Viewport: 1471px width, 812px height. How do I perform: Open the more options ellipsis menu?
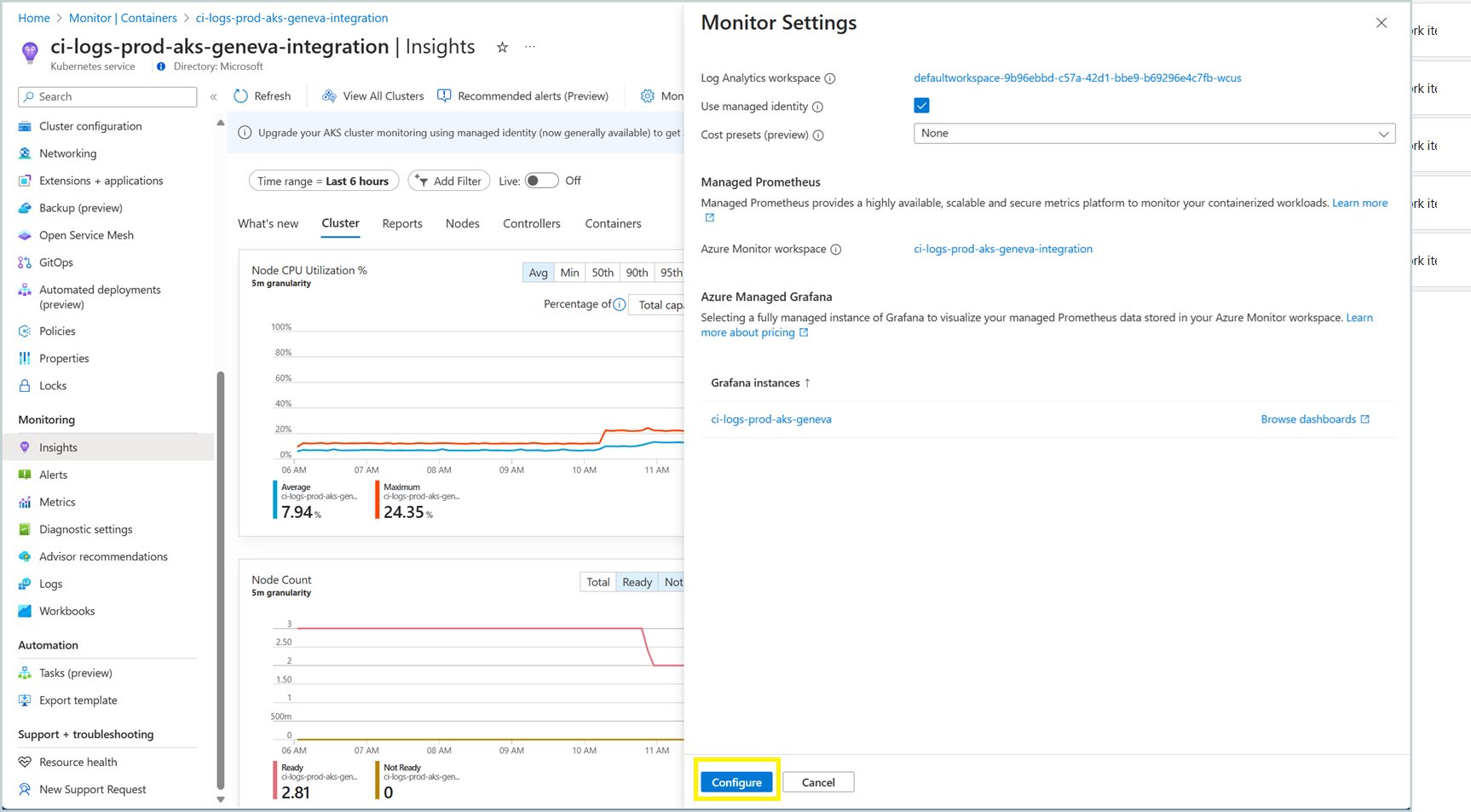(530, 47)
